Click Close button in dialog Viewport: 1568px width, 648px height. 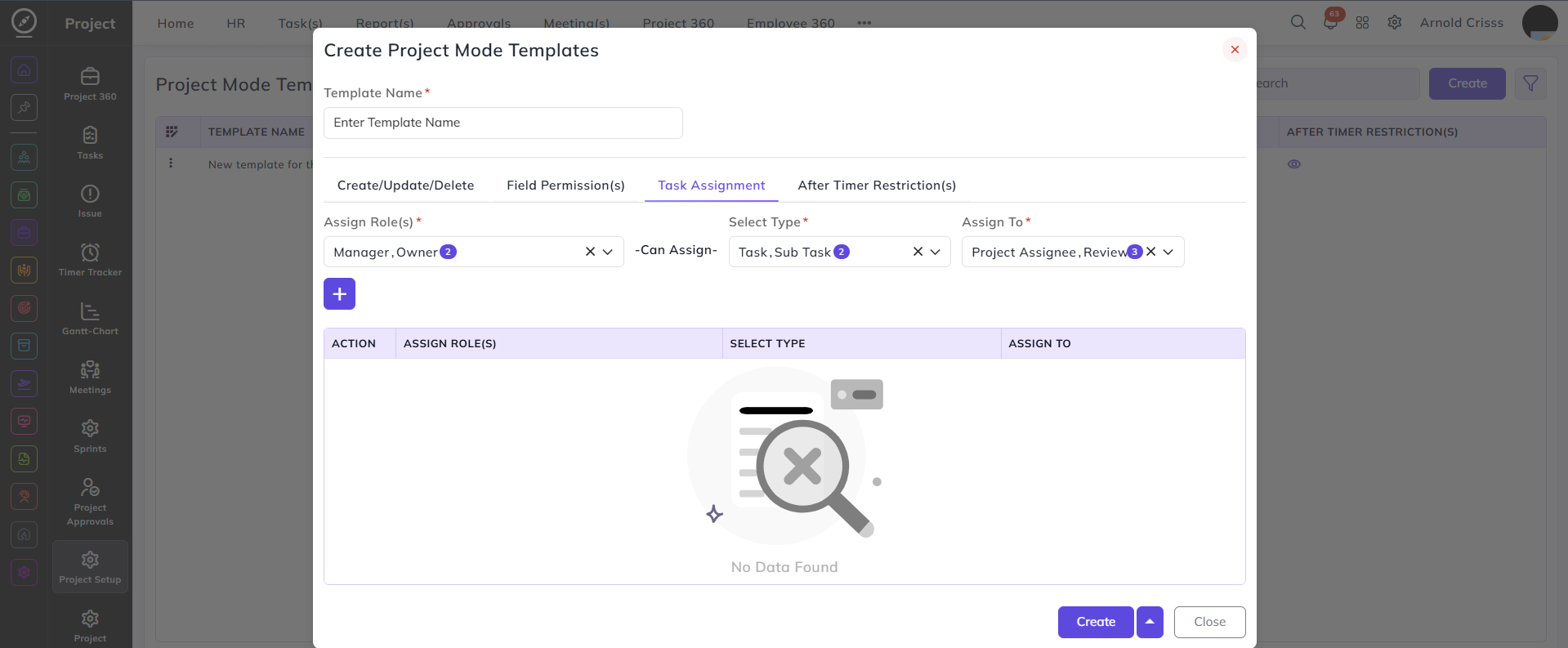click(x=1209, y=622)
